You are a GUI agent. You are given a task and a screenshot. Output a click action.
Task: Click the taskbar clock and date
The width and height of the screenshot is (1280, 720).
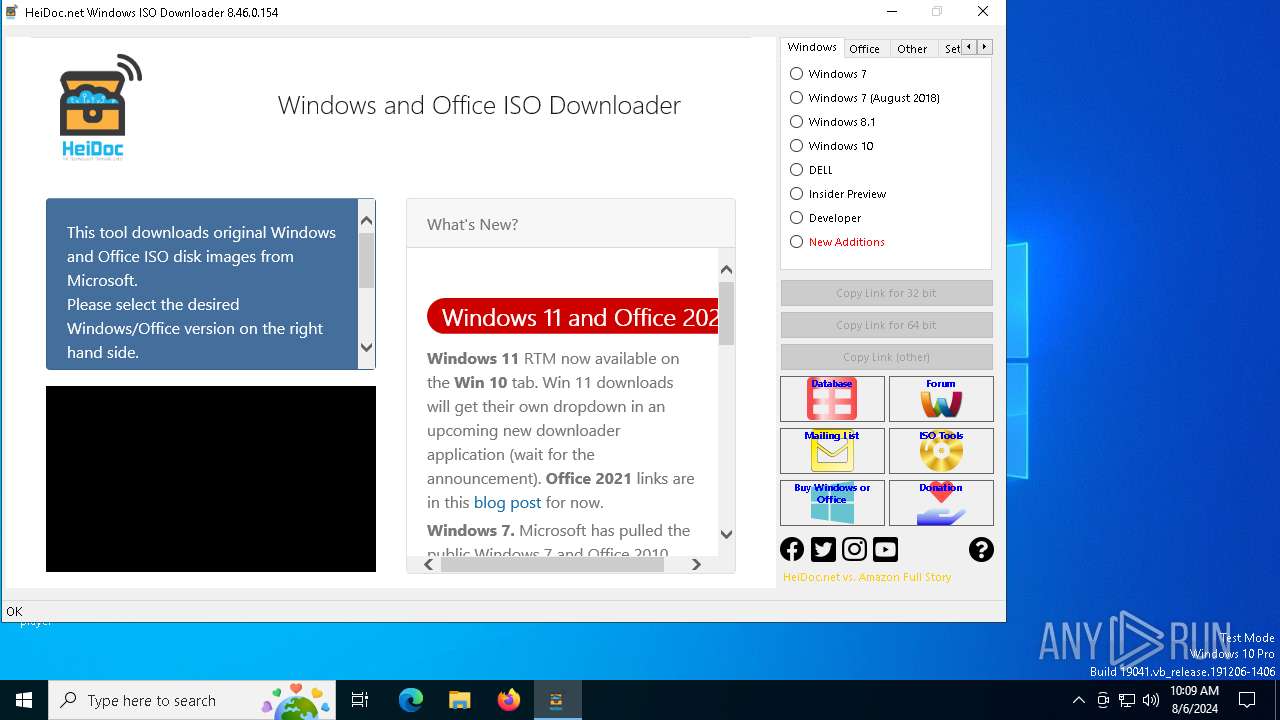coord(1194,700)
